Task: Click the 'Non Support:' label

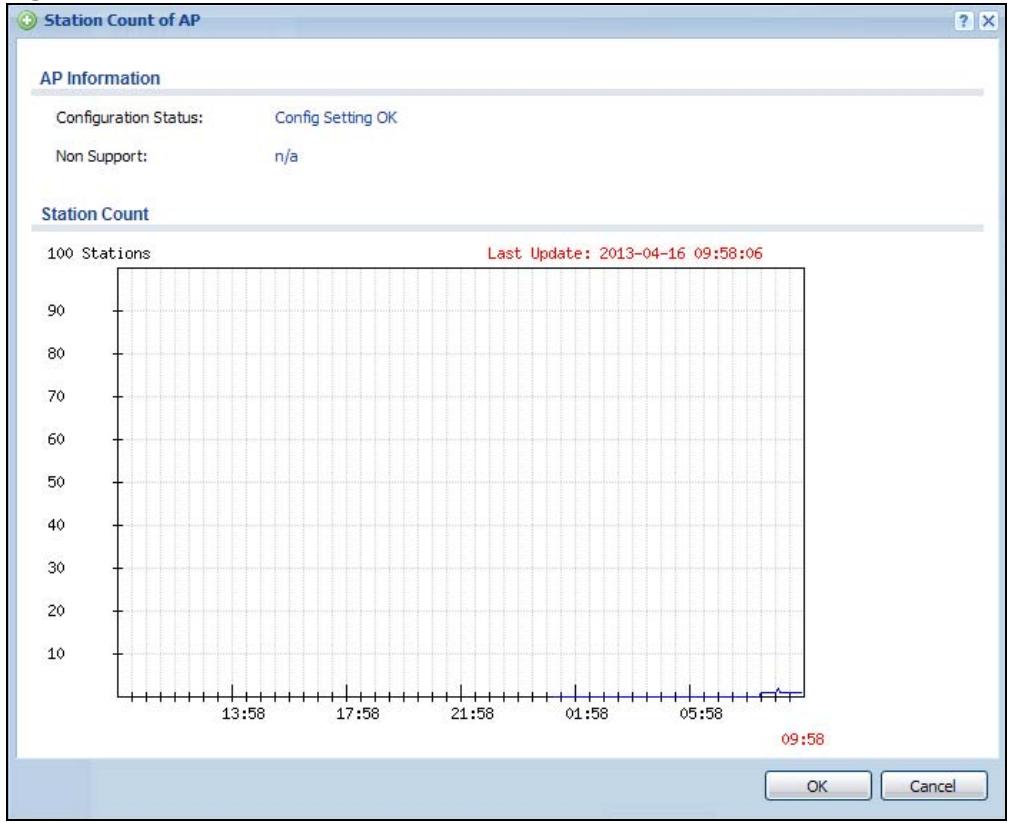Action: tap(102, 156)
